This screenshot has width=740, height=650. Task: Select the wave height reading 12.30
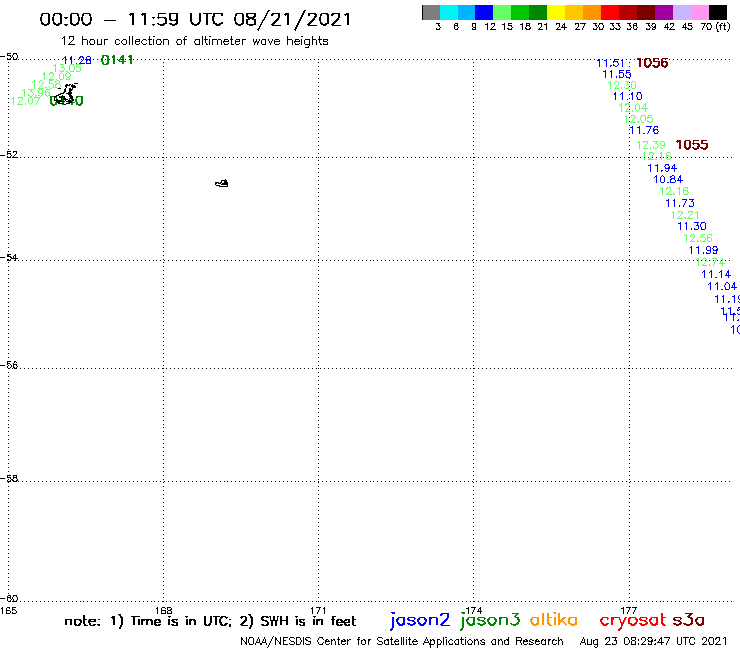(622, 85)
